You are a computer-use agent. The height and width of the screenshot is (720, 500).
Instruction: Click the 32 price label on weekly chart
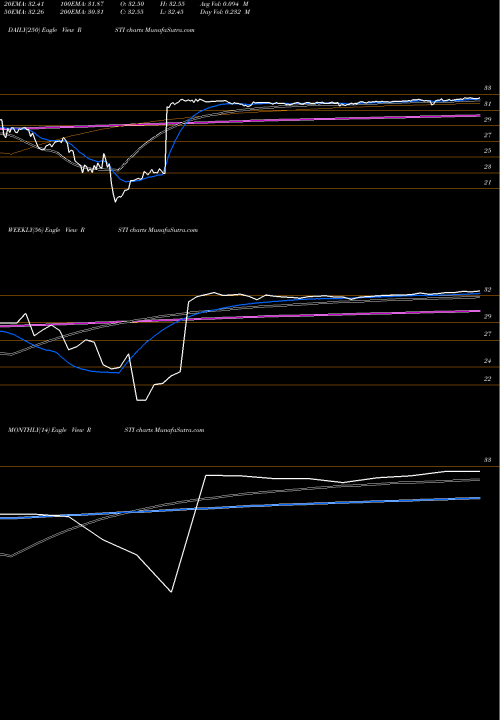click(x=488, y=290)
